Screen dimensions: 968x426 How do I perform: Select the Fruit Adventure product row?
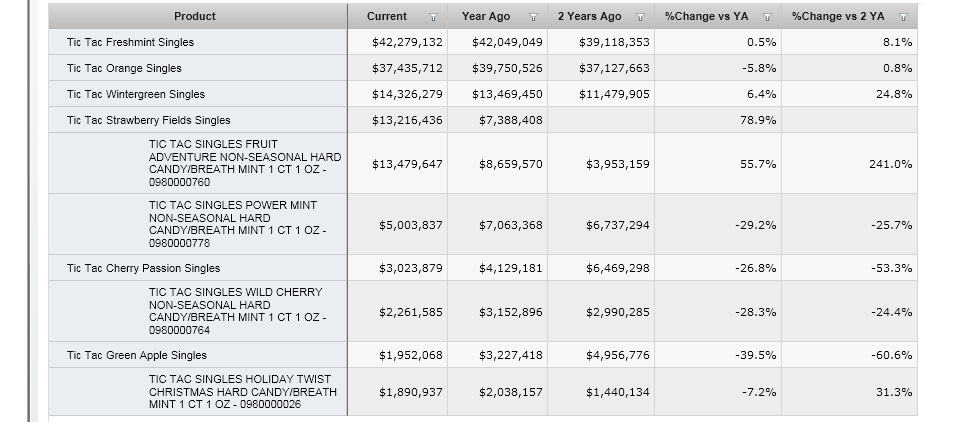pyautogui.click(x=244, y=163)
